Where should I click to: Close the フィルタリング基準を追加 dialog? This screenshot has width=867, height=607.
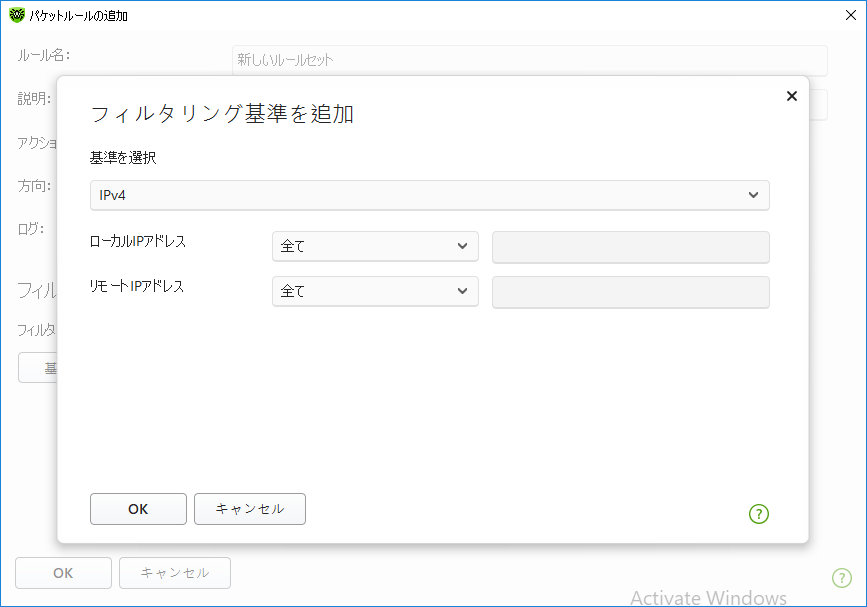tap(791, 96)
